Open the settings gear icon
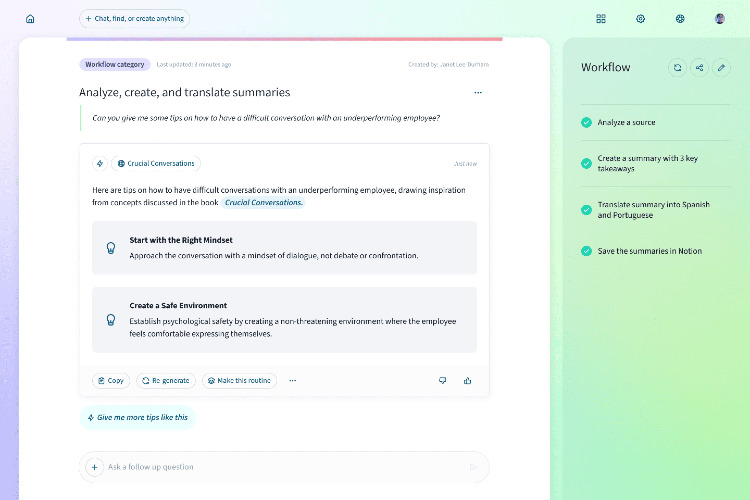750x500 pixels. 640,19
